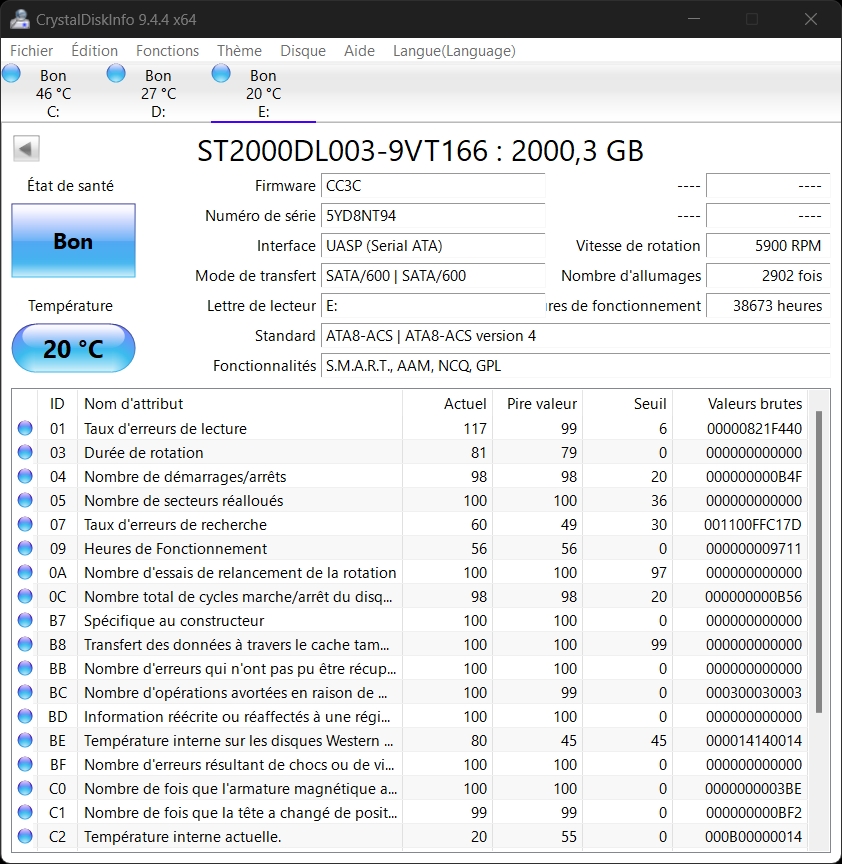Click the attribute list vertical scrollbar

(x=820, y=560)
